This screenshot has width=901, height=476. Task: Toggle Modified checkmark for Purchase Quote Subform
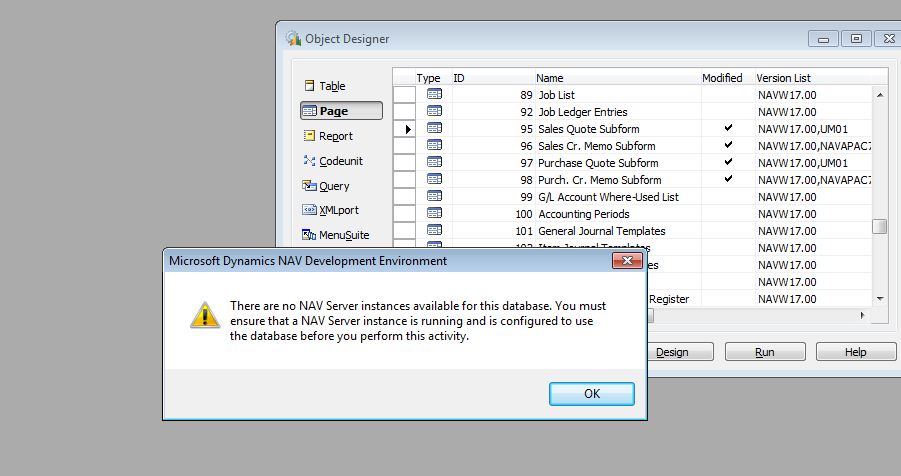[728, 162]
